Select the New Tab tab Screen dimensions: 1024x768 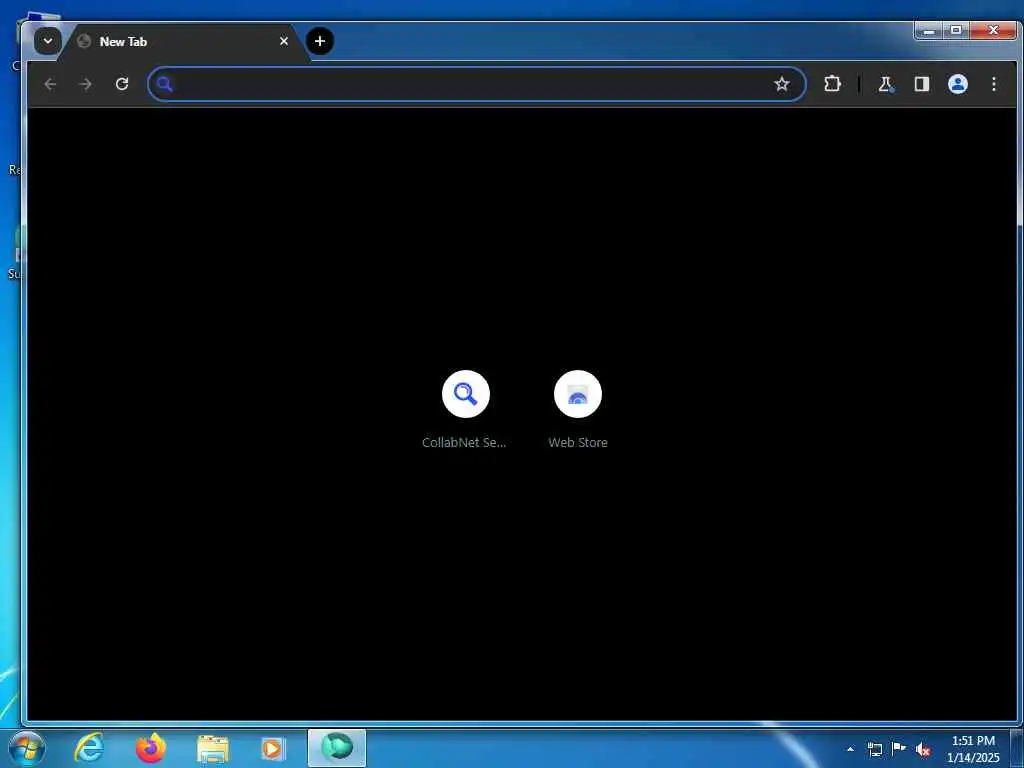[x=181, y=42]
